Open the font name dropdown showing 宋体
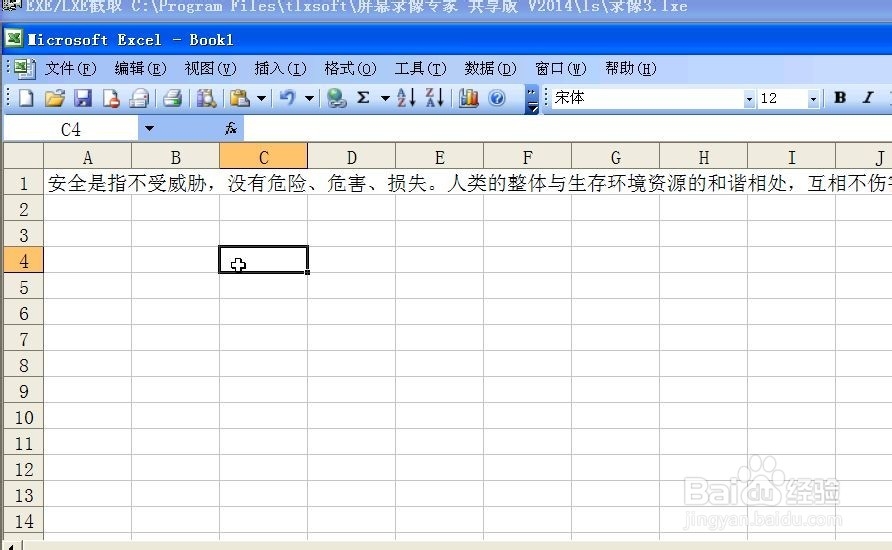This screenshot has height=550, width=892. 749,99
